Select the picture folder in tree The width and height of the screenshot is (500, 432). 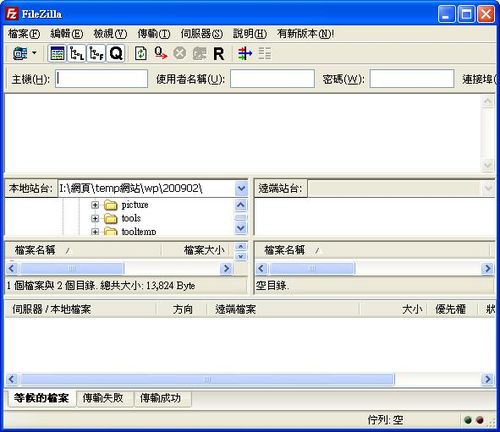tap(135, 205)
